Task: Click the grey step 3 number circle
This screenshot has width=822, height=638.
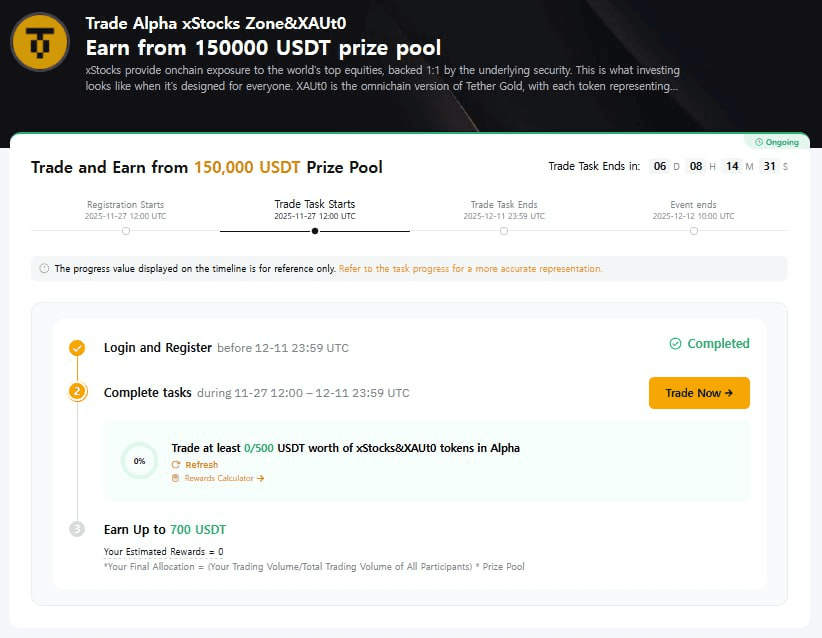Action: point(77,529)
